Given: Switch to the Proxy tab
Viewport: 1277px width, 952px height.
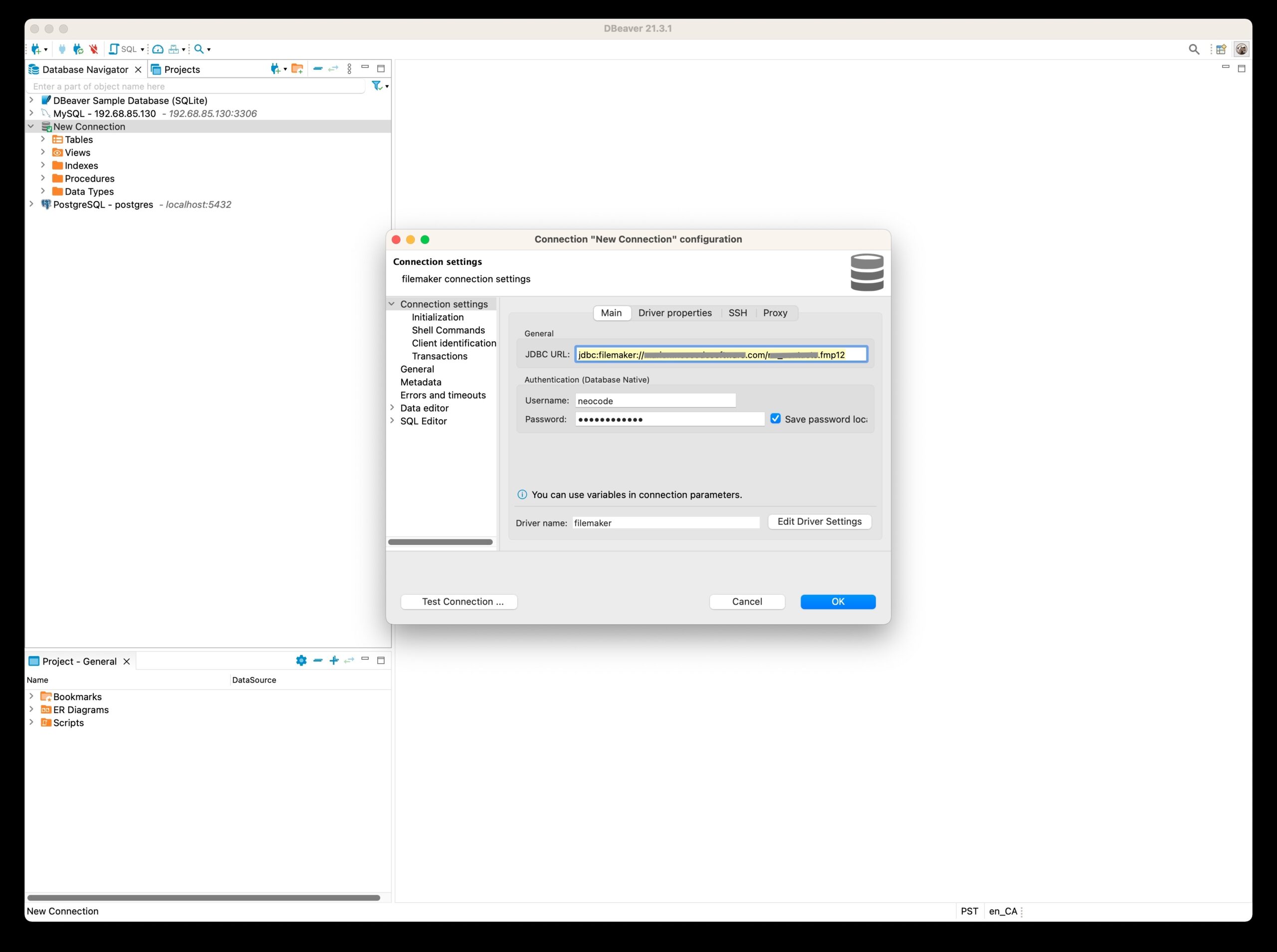Looking at the screenshot, I should pyautogui.click(x=775, y=313).
